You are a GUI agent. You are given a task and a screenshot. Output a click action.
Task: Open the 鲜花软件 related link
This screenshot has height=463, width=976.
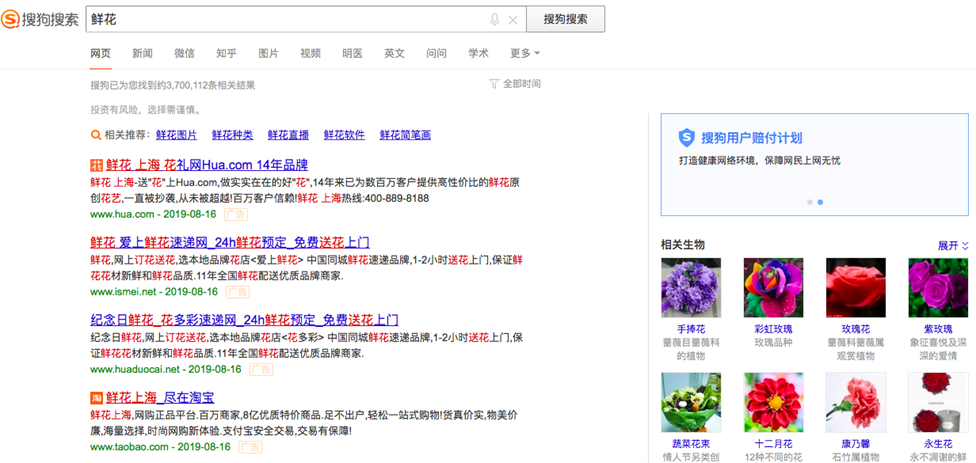pyautogui.click(x=344, y=135)
